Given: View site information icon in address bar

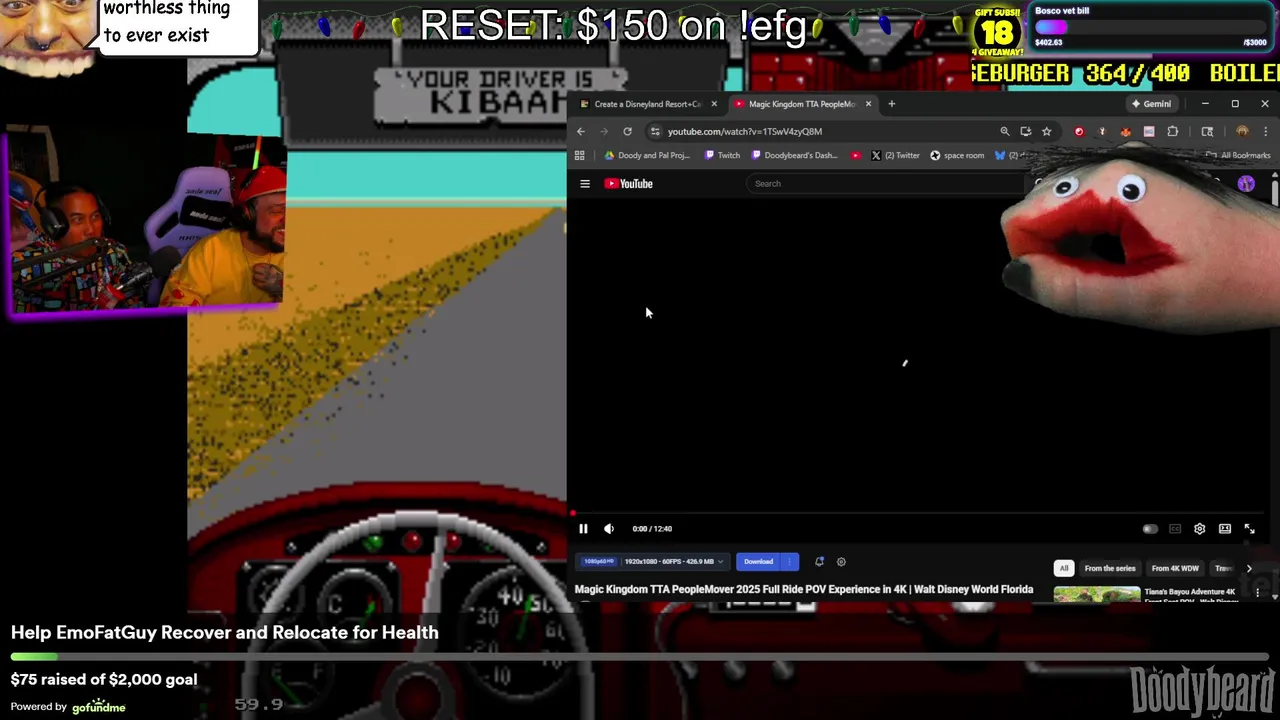Looking at the screenshot, I should [x=655, y=131].
